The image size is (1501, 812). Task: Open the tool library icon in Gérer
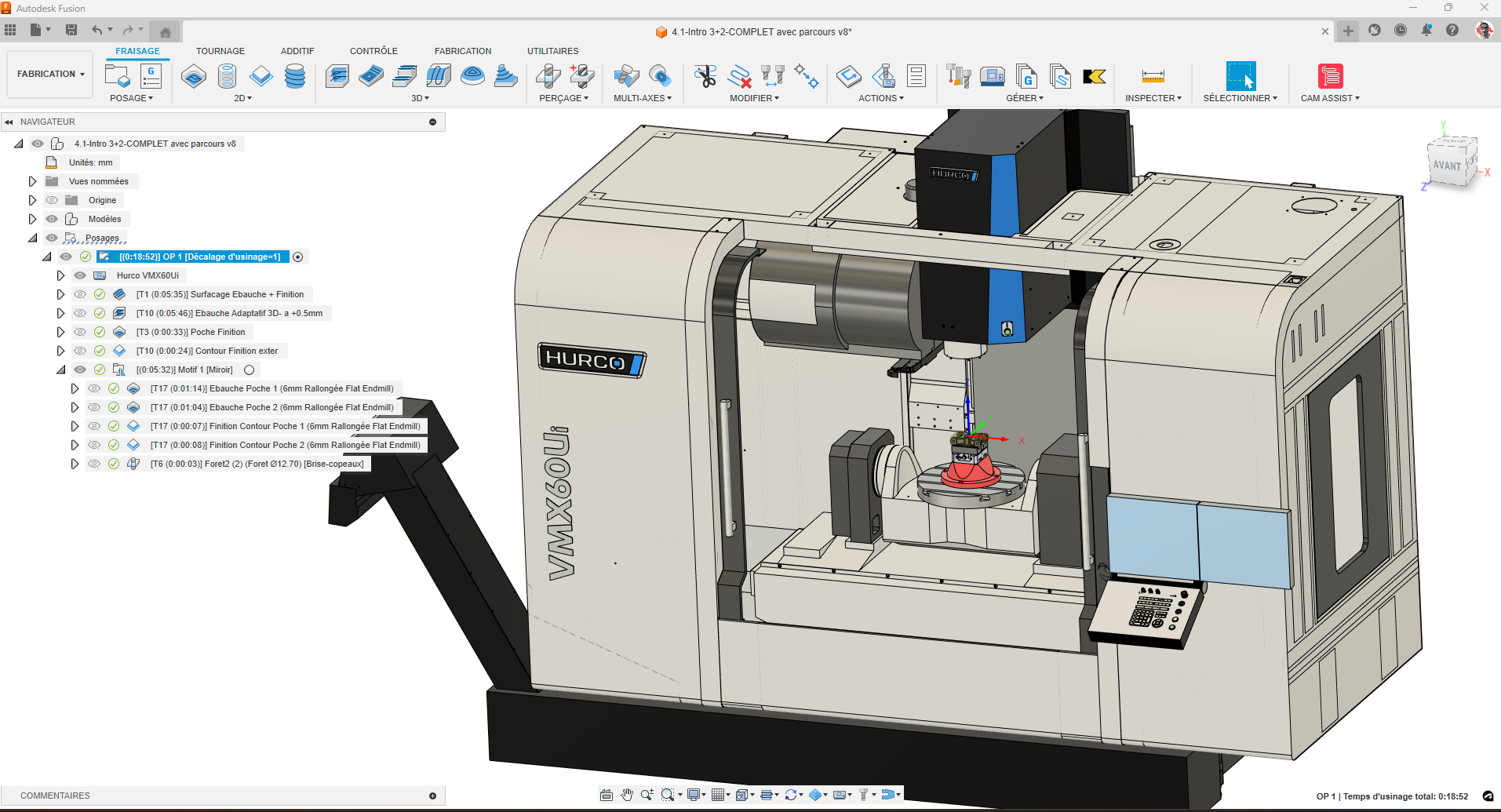(x=958, y=77)
